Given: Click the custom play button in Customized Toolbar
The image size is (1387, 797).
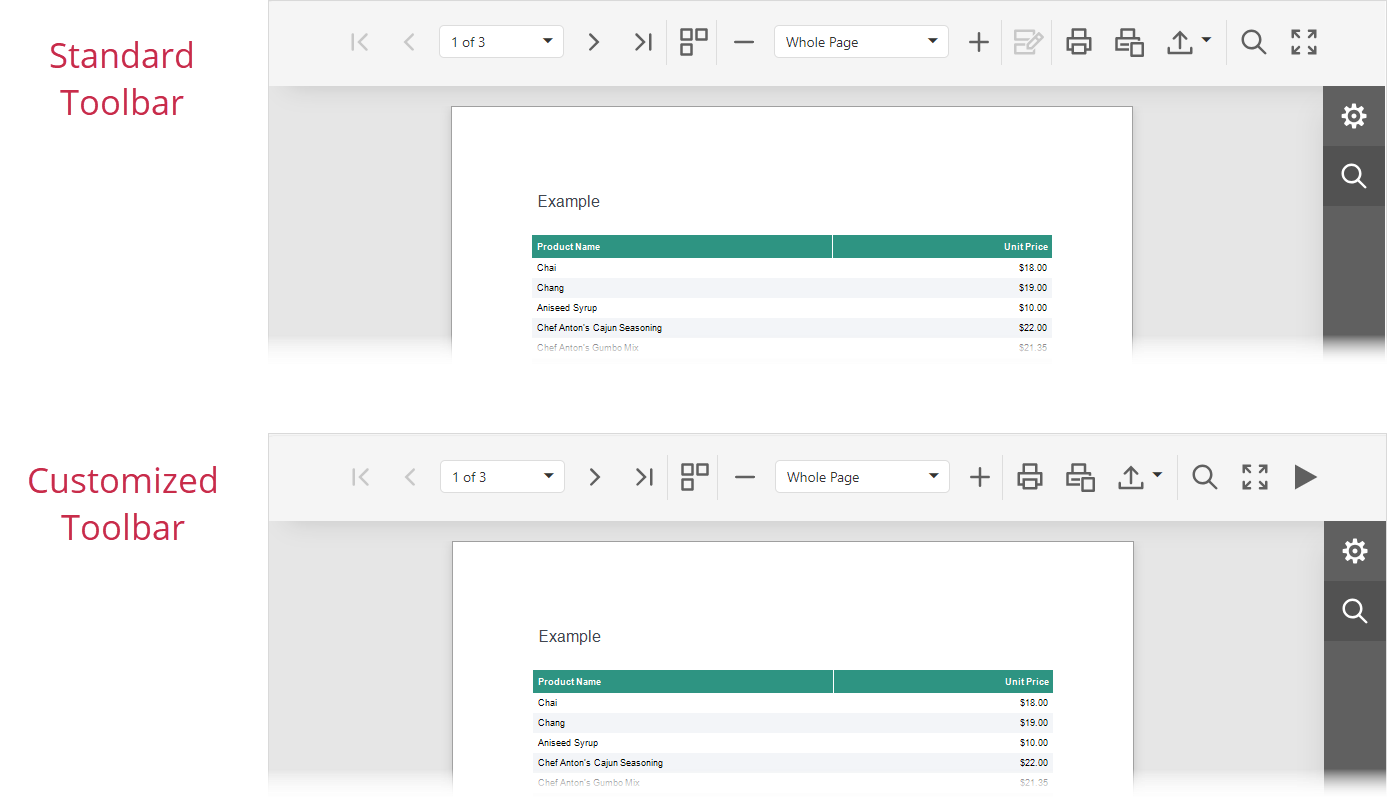Looking at the screenshot, I should (x=1305, y=477).
